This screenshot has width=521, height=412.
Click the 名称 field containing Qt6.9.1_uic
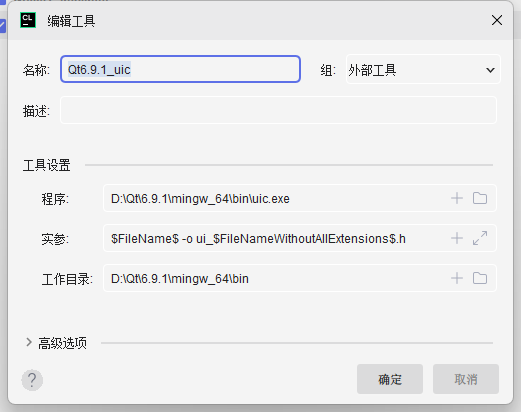tap(180, 69)
